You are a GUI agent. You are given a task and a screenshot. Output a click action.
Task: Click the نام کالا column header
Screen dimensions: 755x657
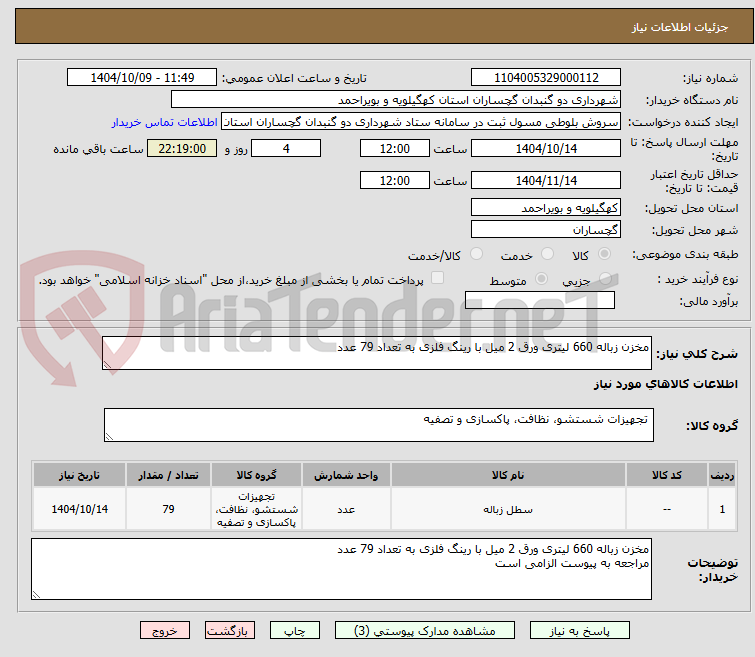pyautogui.click(x=508, y=475)
